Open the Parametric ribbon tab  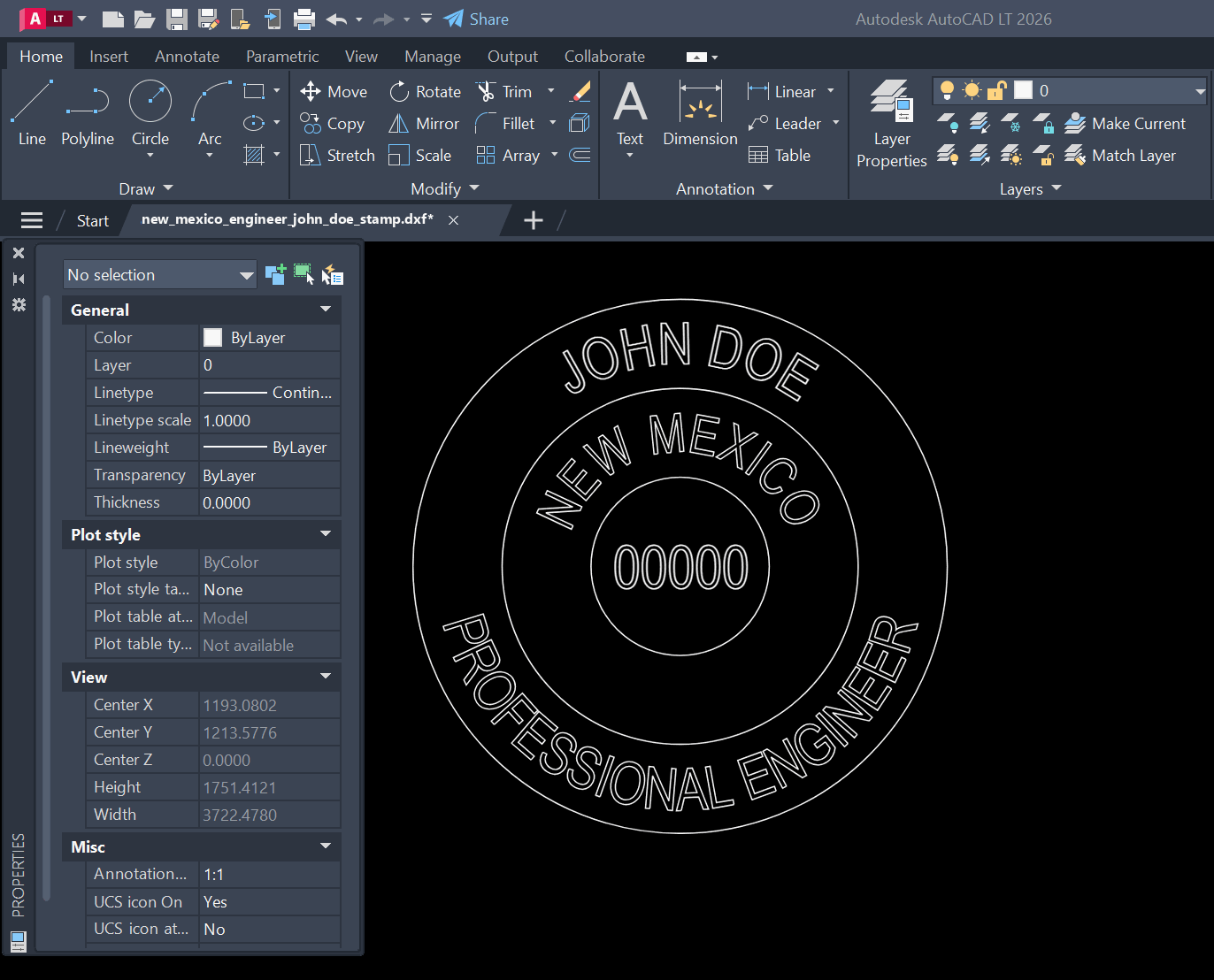(282, 56)
